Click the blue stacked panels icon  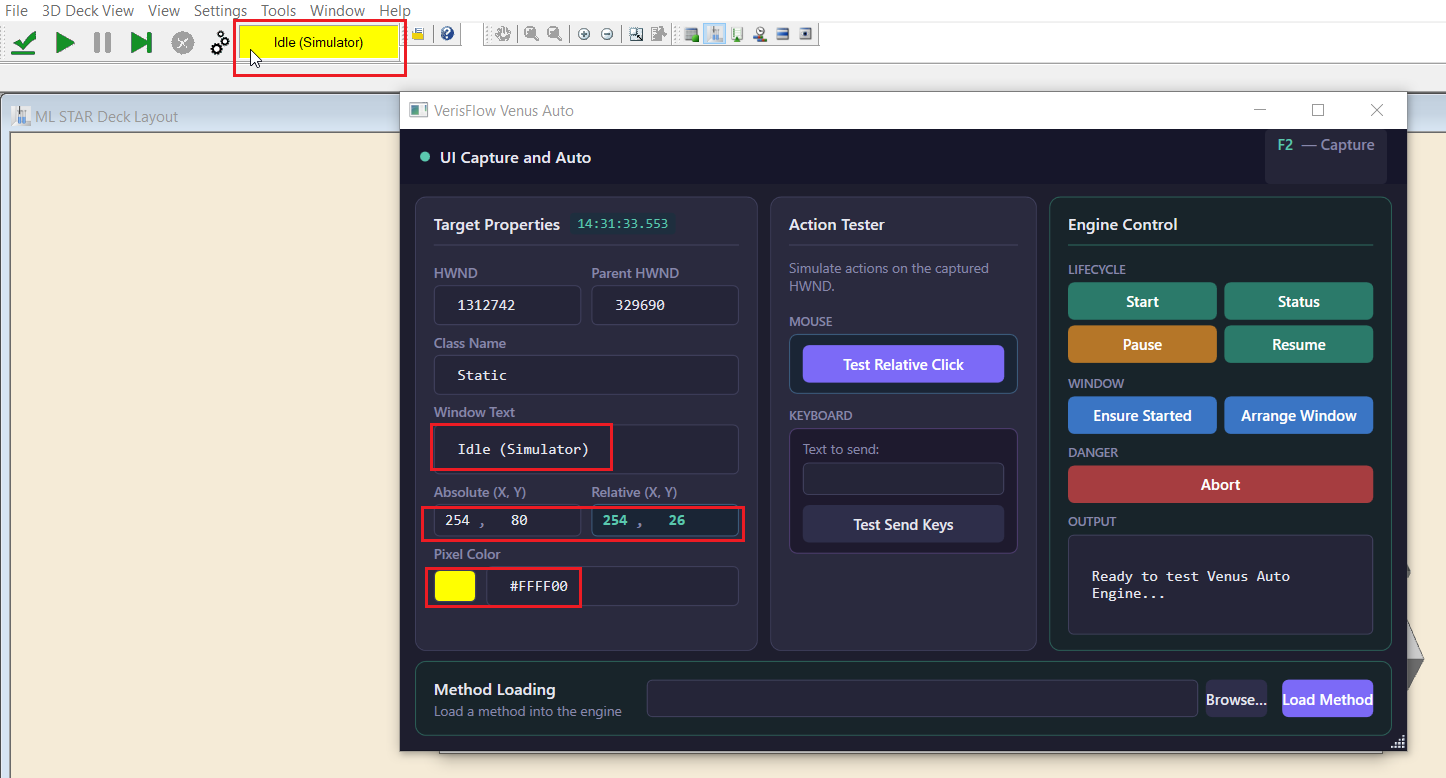pyautogui.click(x=783, y=34)
